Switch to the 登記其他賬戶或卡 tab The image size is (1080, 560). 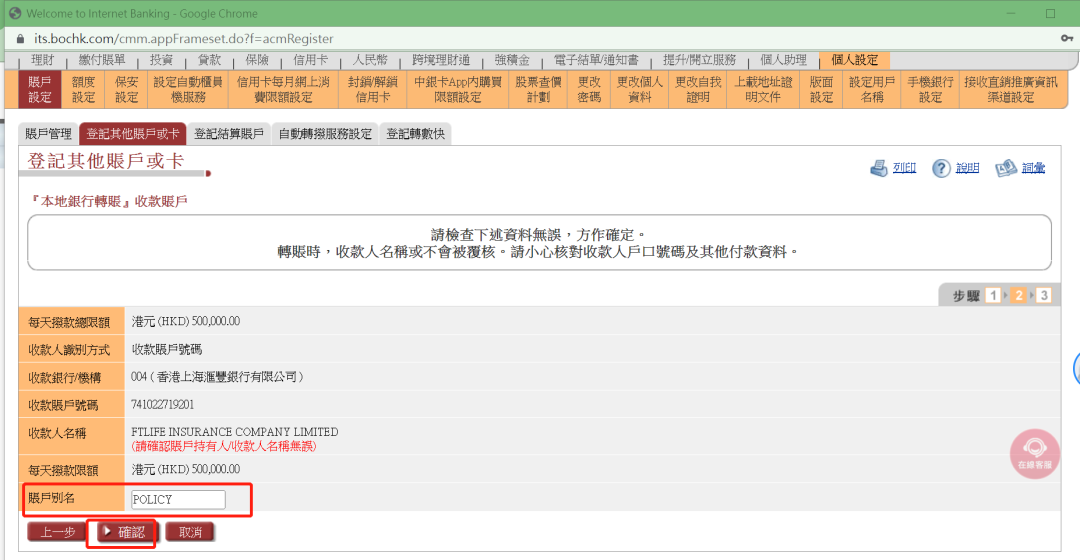pos(132,134)
